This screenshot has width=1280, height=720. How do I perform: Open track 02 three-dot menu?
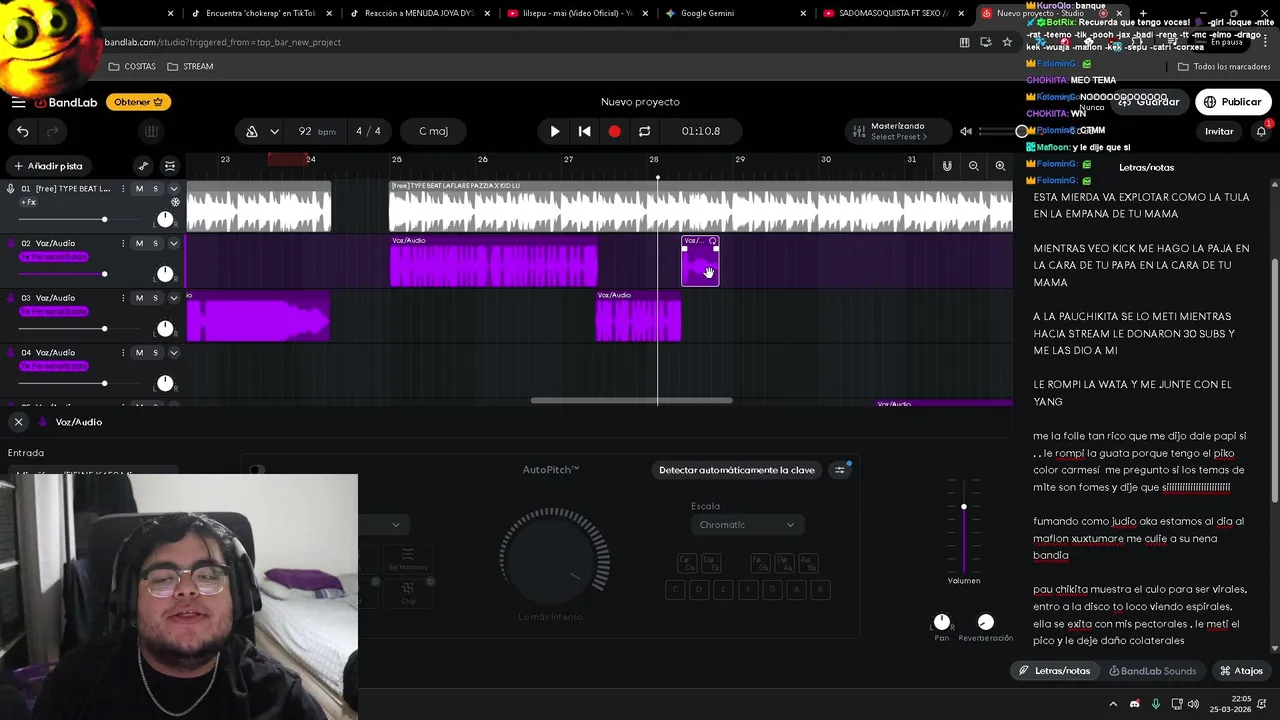[123, 243]
